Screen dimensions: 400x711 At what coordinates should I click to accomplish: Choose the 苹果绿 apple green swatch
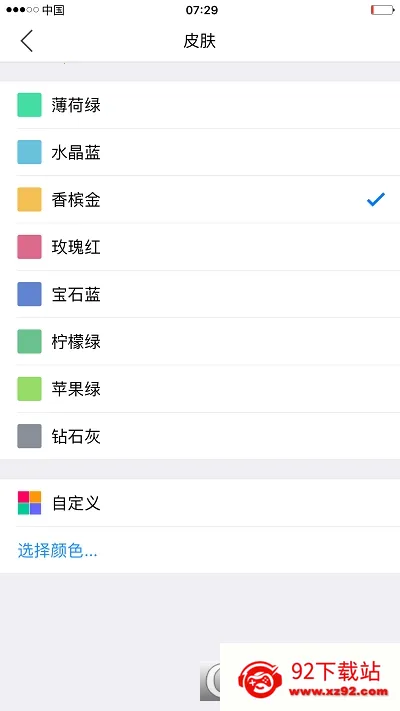(29, 389)
